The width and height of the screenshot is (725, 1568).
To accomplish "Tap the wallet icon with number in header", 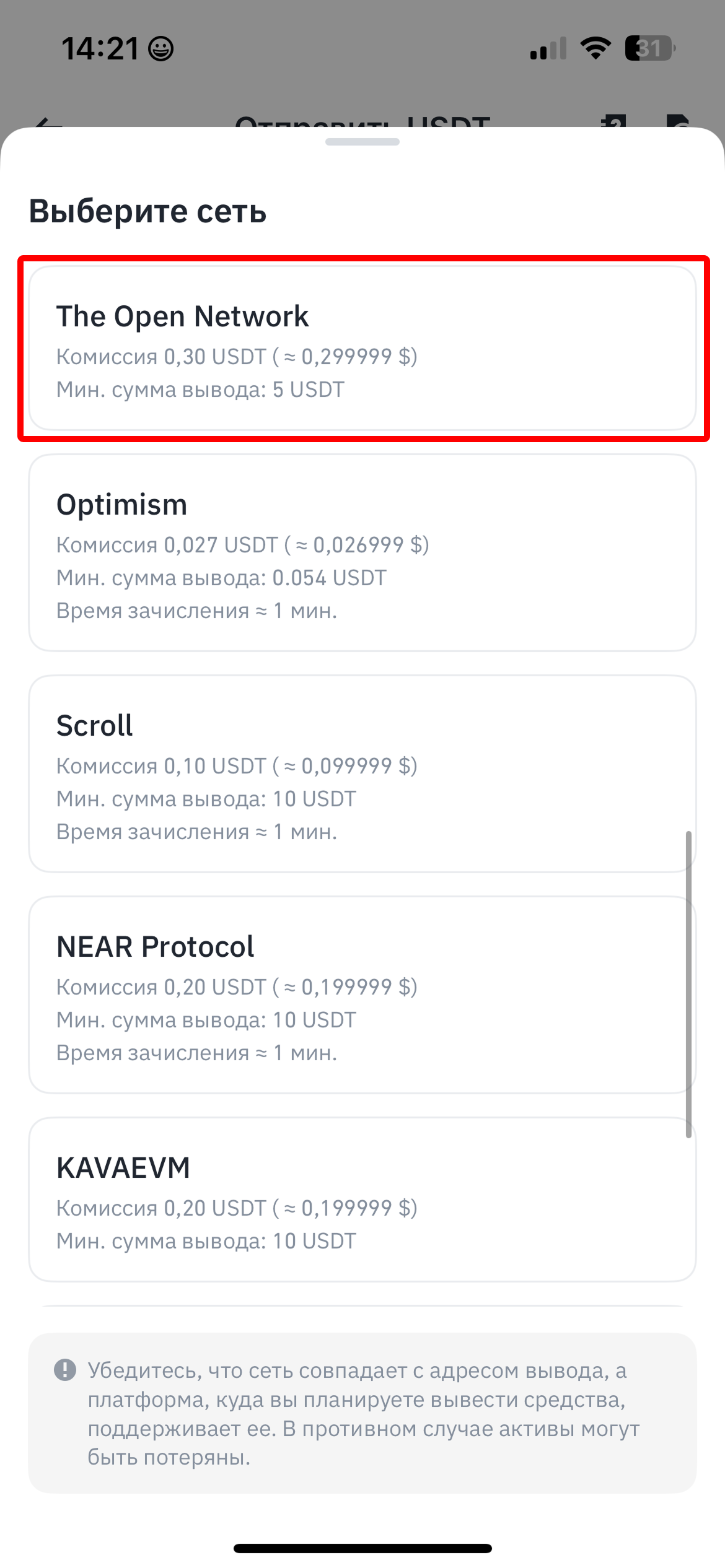I will pos(613,121).
